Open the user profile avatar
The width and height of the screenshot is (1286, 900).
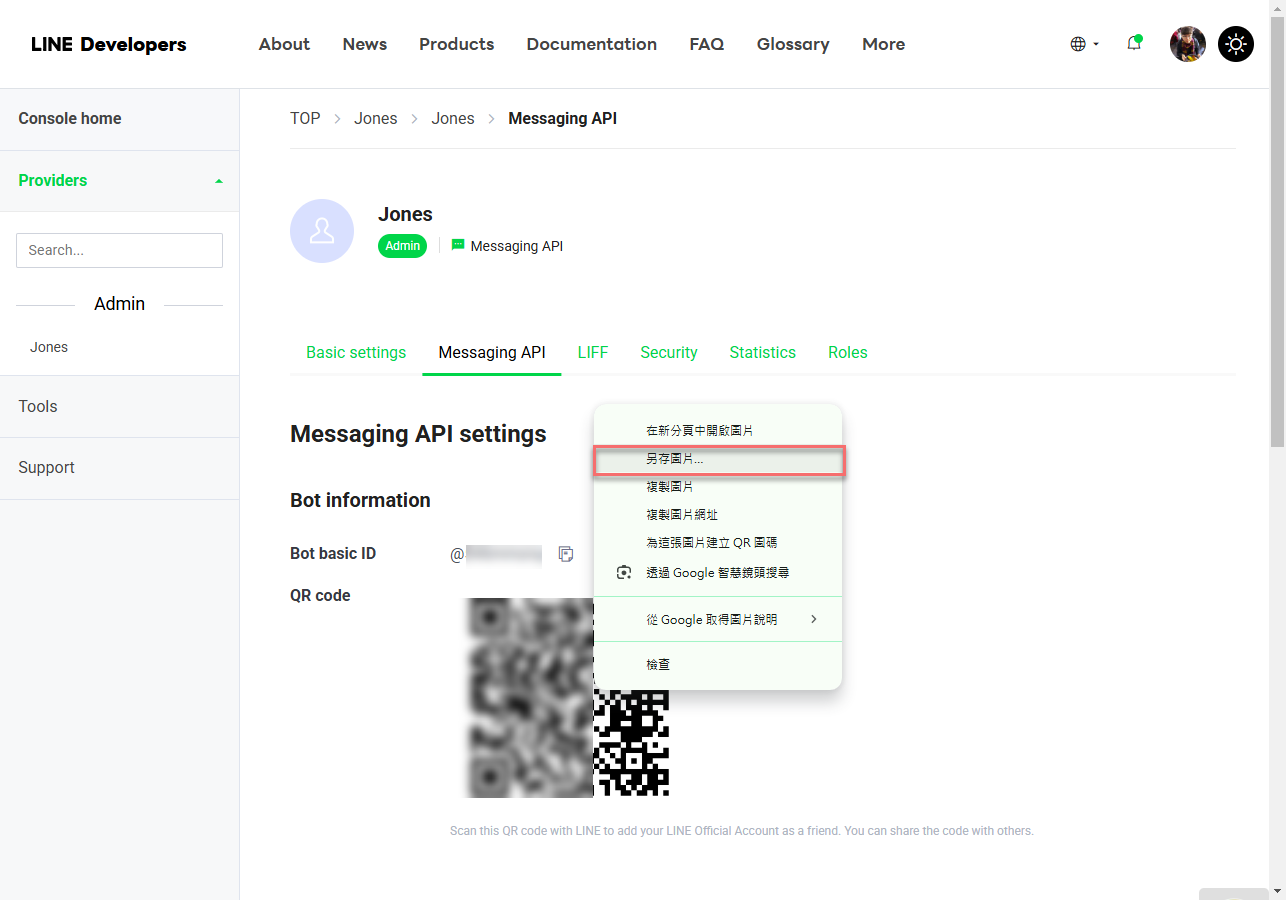(x=1188, y=44)
